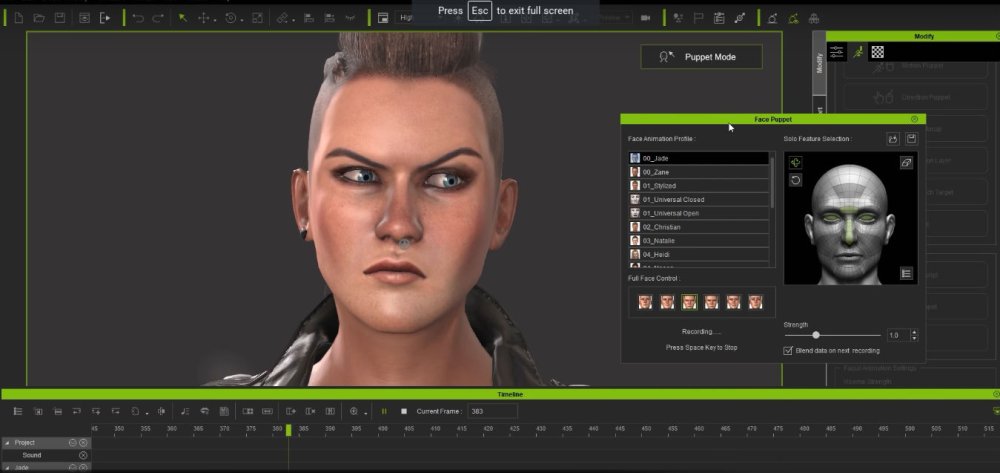
Task: Select 01_Universal Closed profile
Action: (698, 200)
